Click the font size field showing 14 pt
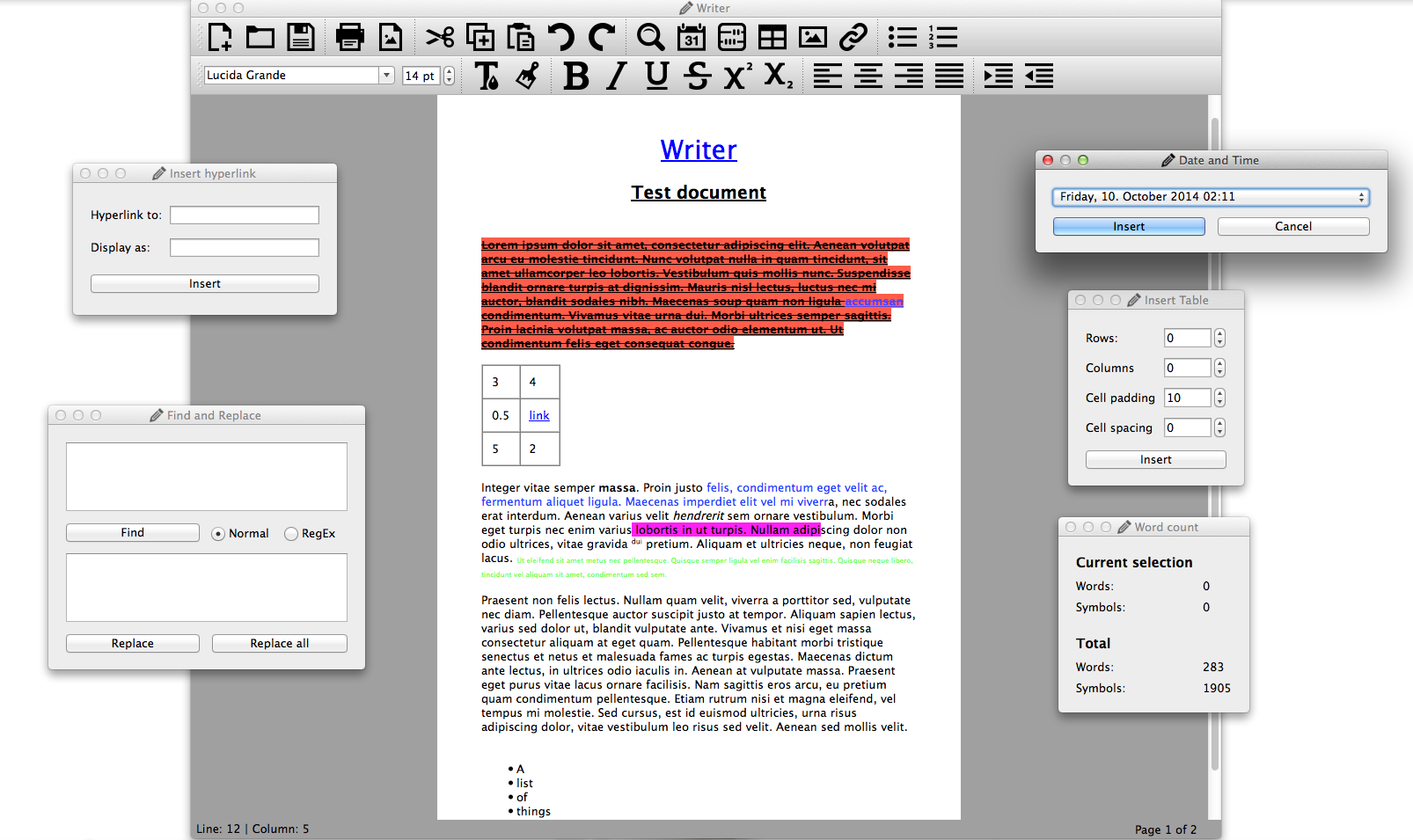This screenshot has height=840, width=1413. click(422, 76)
